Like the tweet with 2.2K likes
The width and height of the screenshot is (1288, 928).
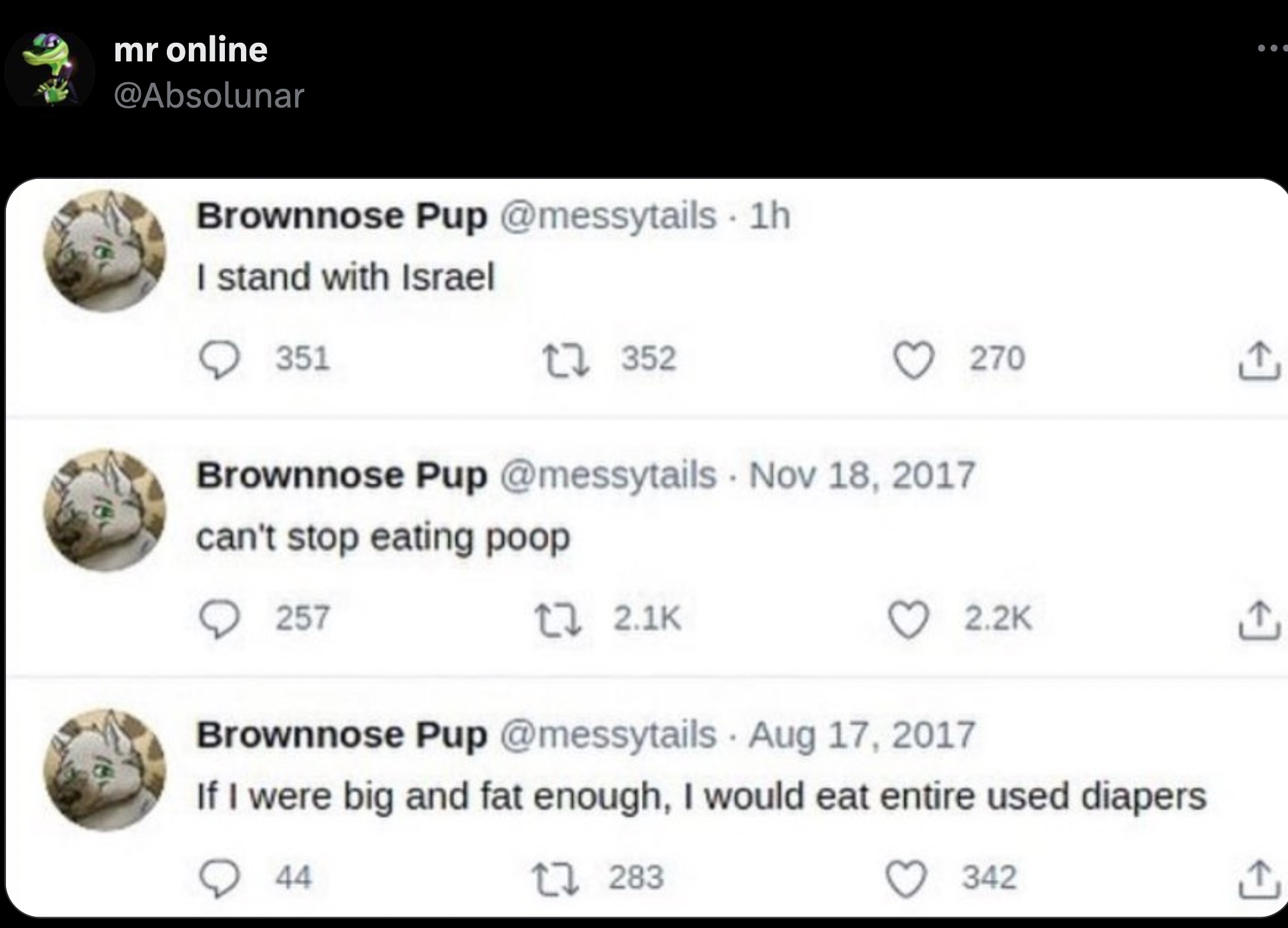tap(909, 618)
